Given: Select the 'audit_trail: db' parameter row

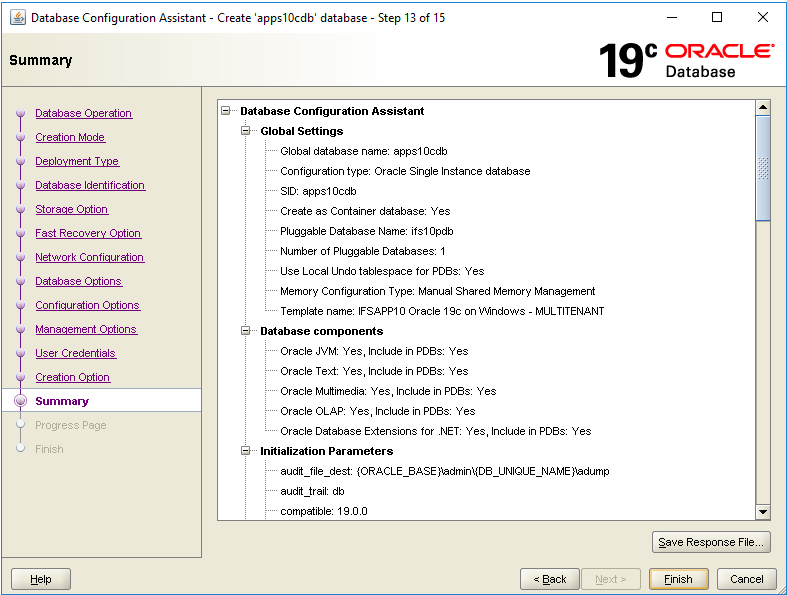Looking at the screenshot, I should point(312,491).
